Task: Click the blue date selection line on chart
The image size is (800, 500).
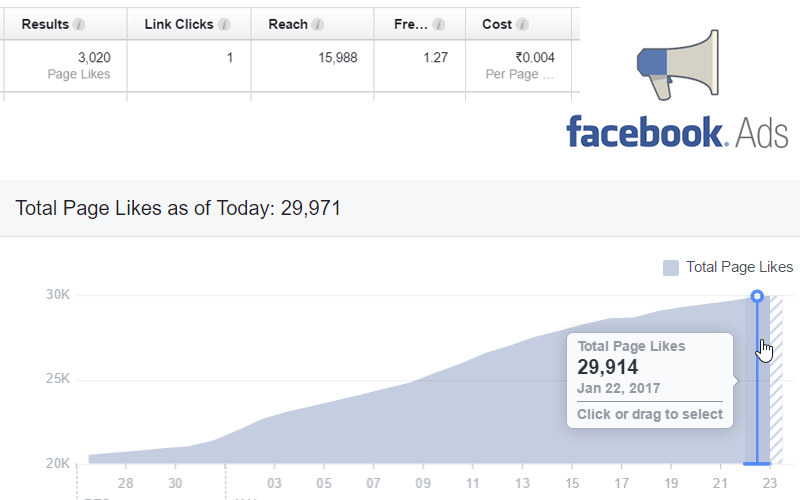Action: [757, 383]
